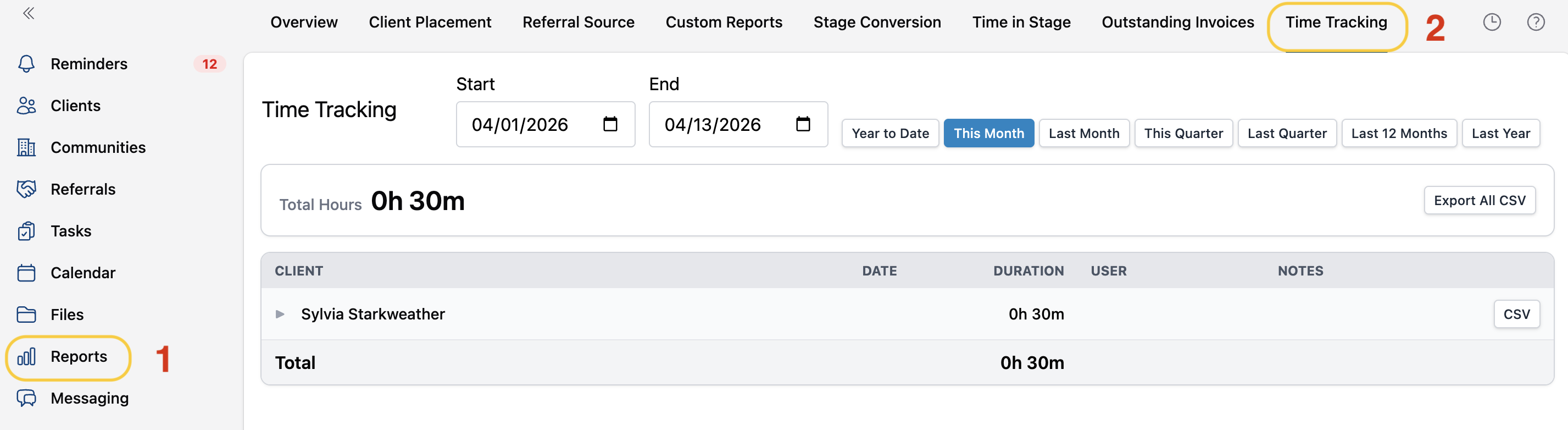This screenshot has height=430, width=1568.
Task: Open the Outstanding Invoices tab
Action: [1177, 23]
